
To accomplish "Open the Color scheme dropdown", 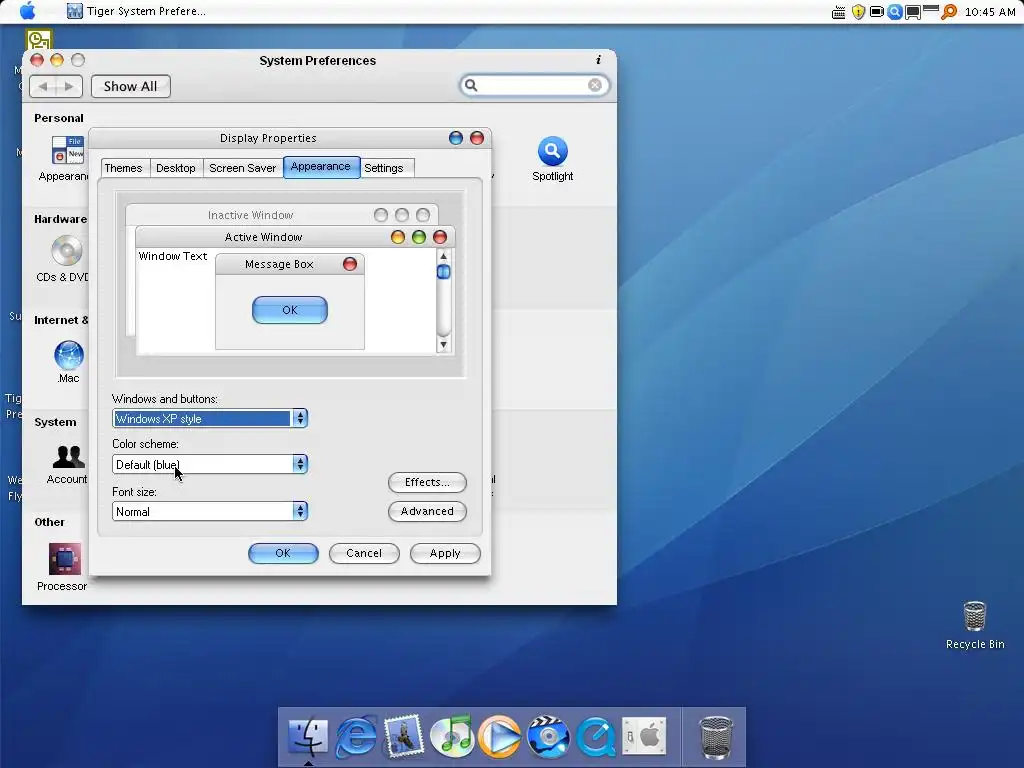I will pos(210,464).
